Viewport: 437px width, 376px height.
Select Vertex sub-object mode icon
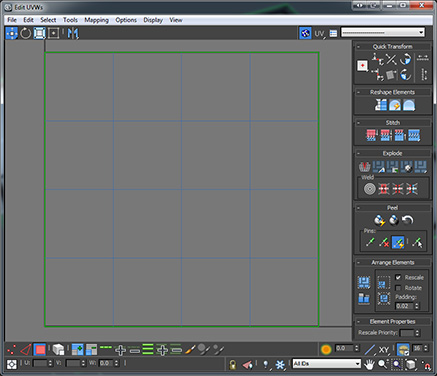(11, 350)
